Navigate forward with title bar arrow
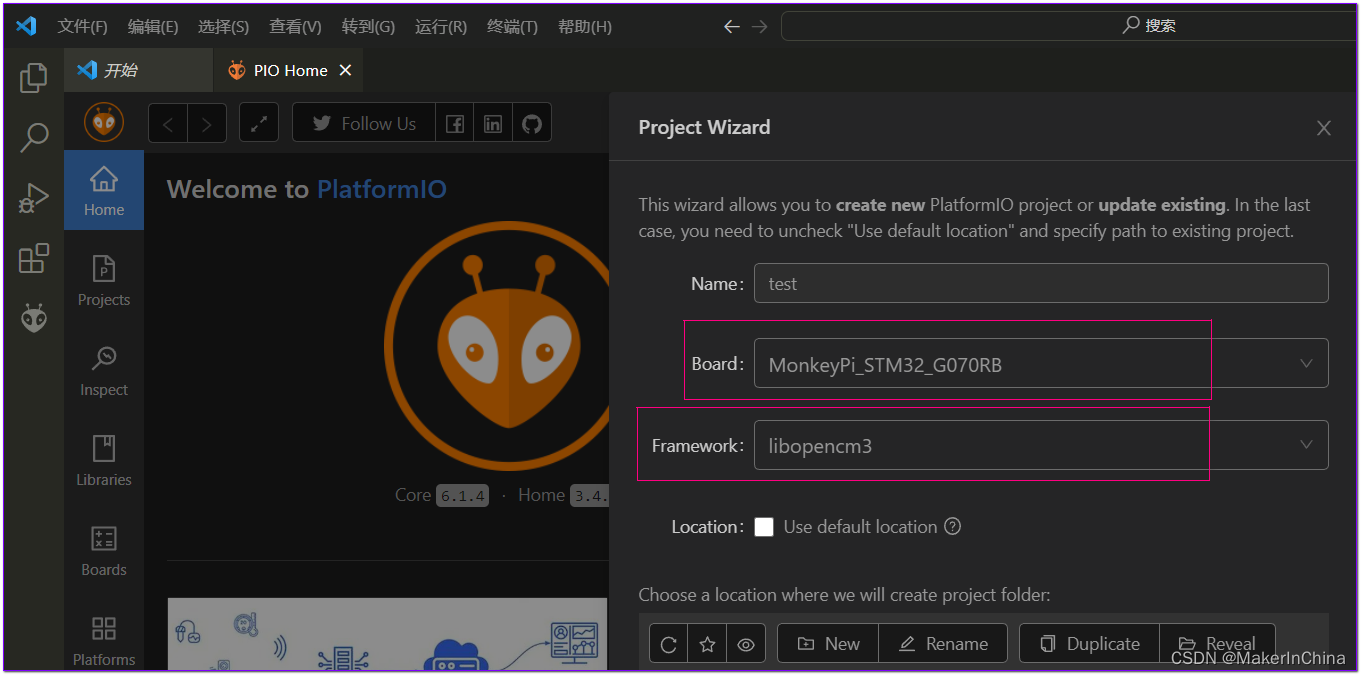This screenshot has height=675, width=1361. (760, 27)
